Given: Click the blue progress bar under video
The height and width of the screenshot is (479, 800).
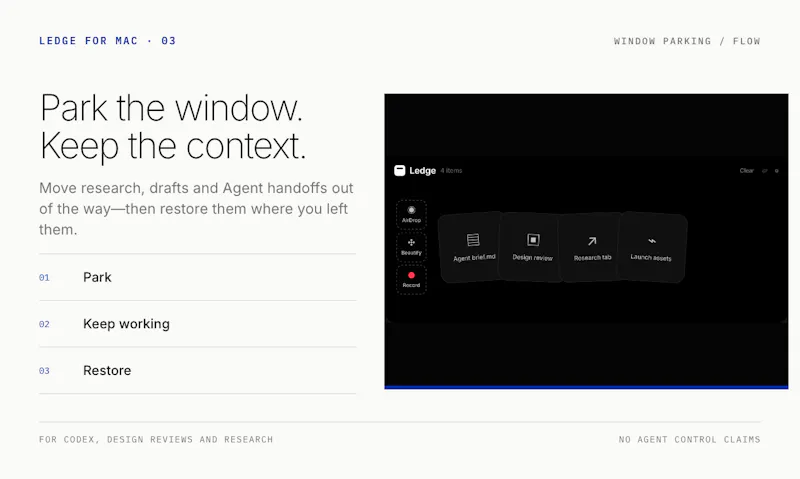Looking at the screenshot, I should click(586, 387).
